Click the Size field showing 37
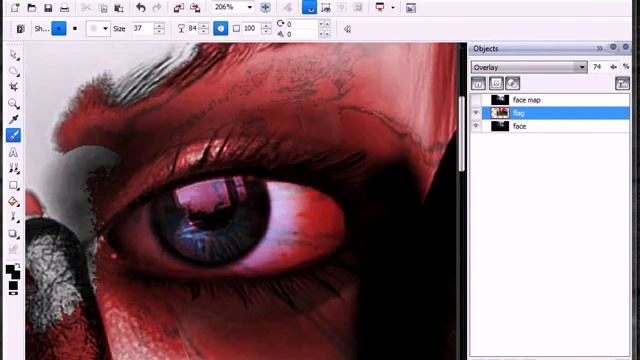The width and height of the screenshot is (640, 360). pos(142,29)
